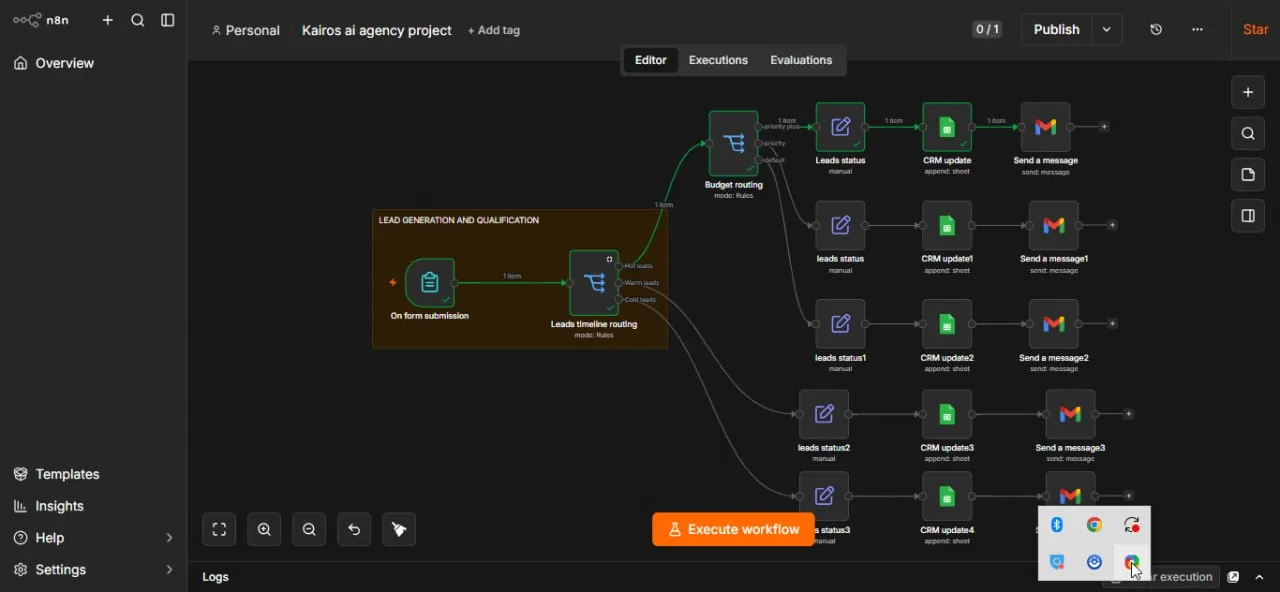Open the CRM update2 Google Sheets node
Image resolution: width=1280 pixels, height=592 pixels.
click(x=947, y=324)
